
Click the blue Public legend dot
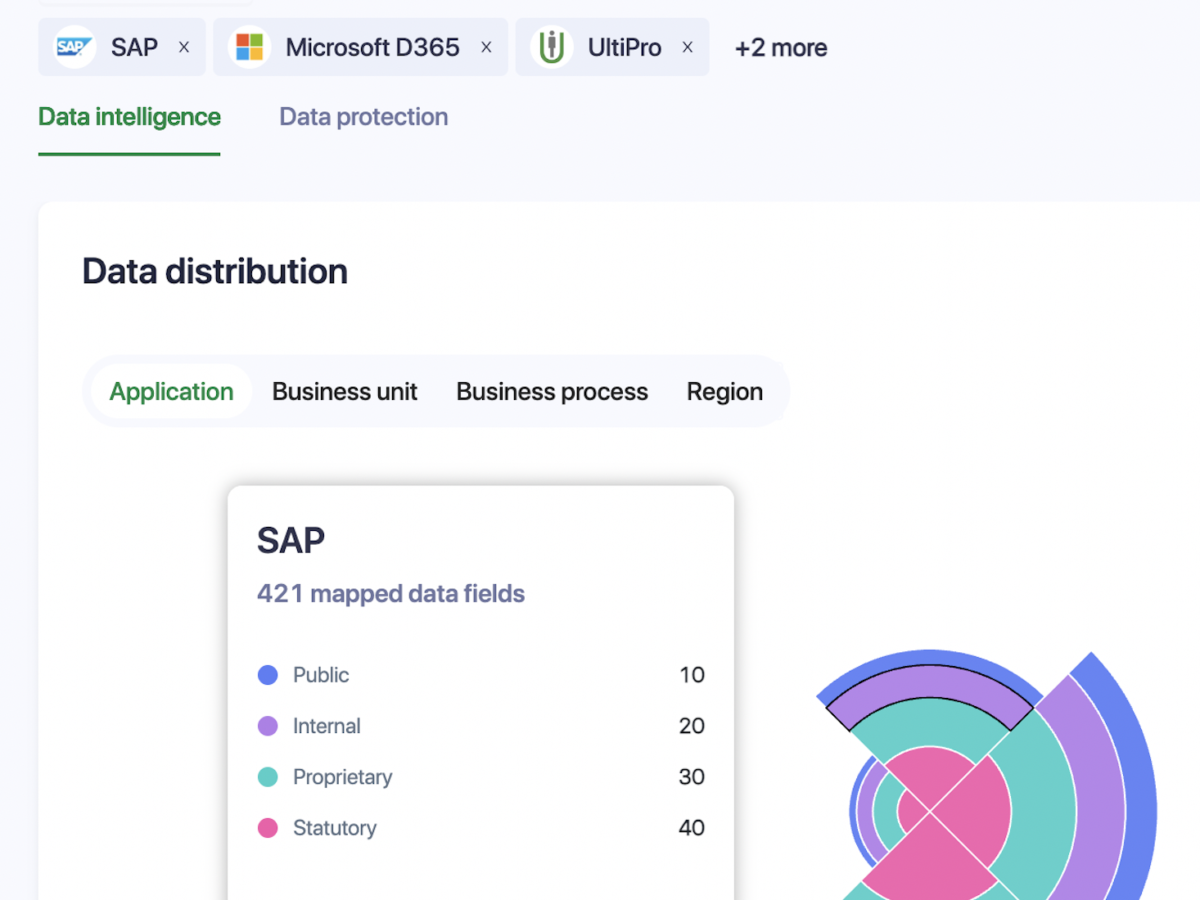click(x=268, y=675)
